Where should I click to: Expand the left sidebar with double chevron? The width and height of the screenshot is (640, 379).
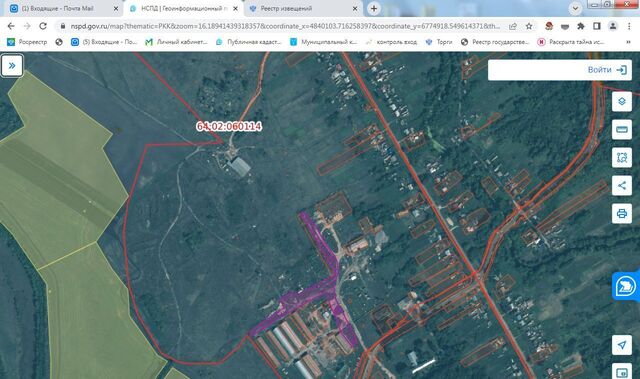12,65
